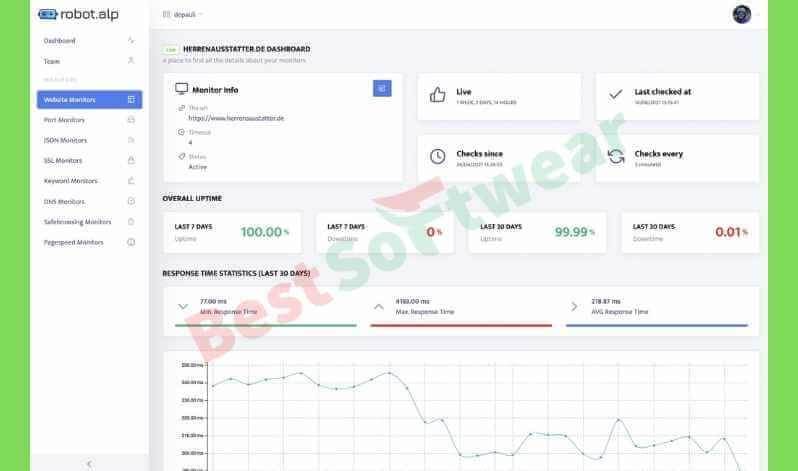Click the HERRENAUSSTATTER.DE DASHBOARD heading

[x=246, y=49]
